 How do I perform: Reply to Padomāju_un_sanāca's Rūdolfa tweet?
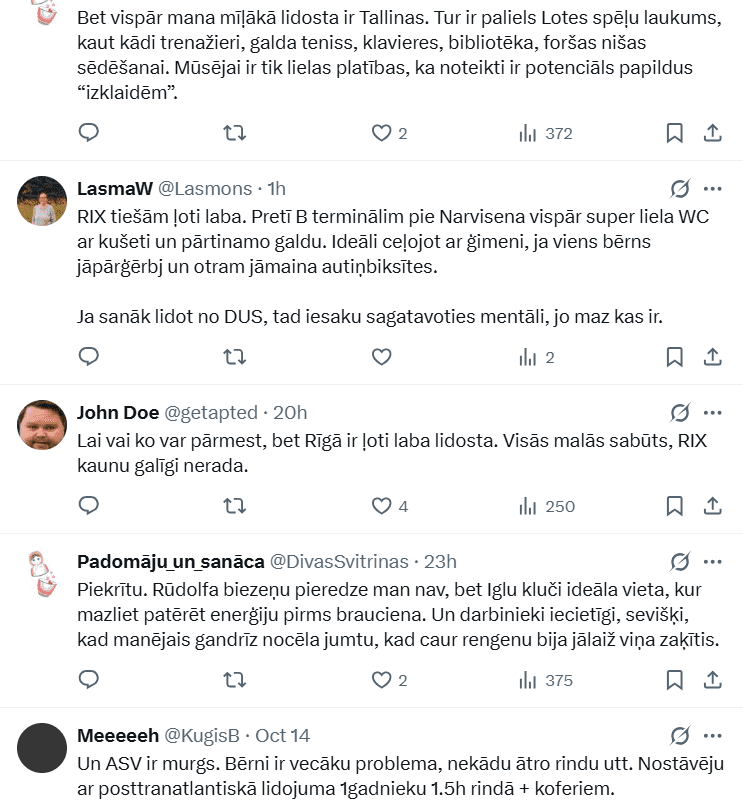pyautogui.click(x=89, y=680)
